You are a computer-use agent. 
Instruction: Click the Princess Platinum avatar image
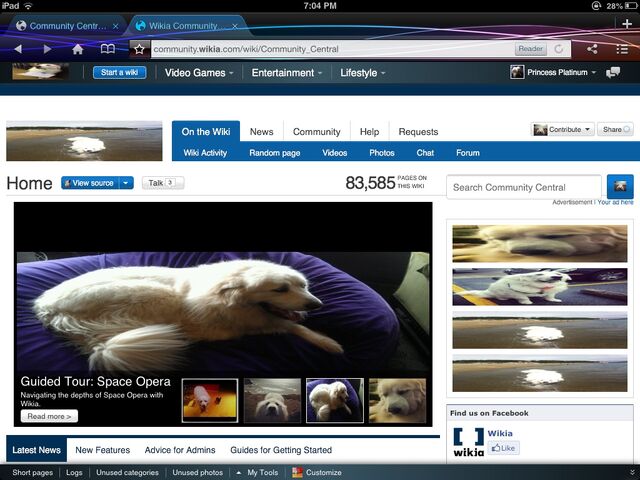pyautogui.click(x=517, y=72)
